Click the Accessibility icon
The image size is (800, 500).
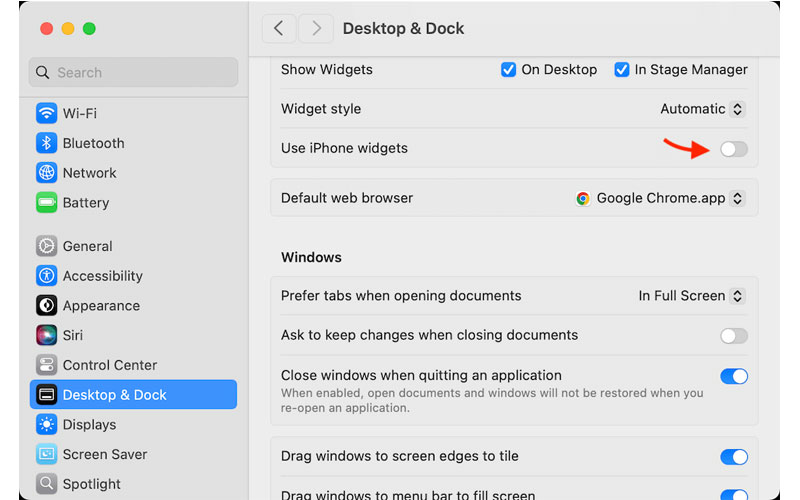[x=46, y=276]
